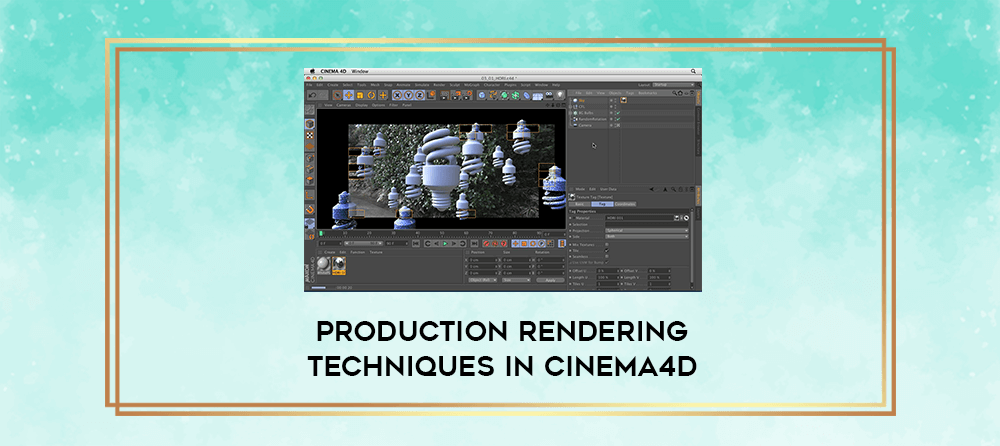Open viewport Cameras menu
1000x446 pixels.
344,104
